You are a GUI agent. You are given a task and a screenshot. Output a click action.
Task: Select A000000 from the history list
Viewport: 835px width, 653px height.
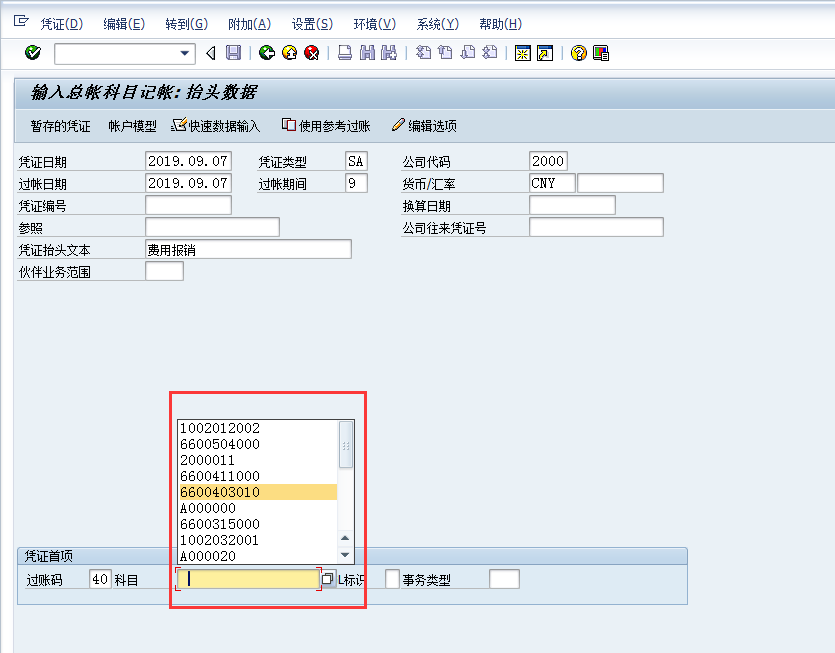(258, 508)
